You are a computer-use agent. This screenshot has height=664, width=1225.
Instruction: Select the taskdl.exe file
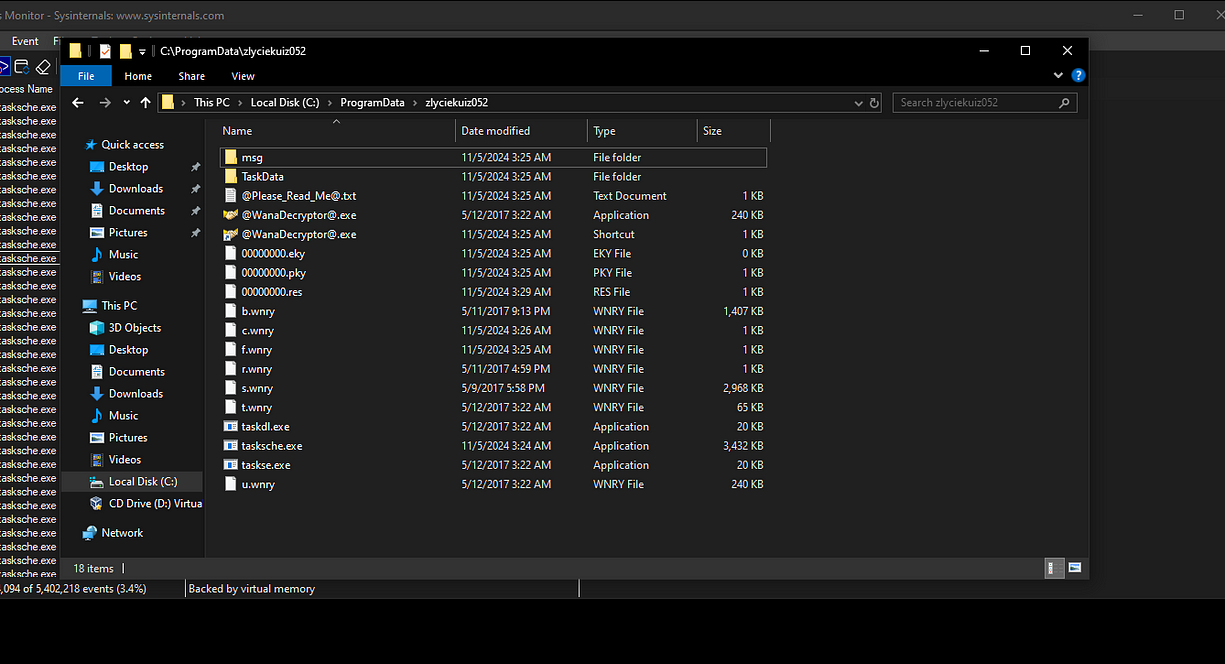pyautogui.click(x=265, y=426)
